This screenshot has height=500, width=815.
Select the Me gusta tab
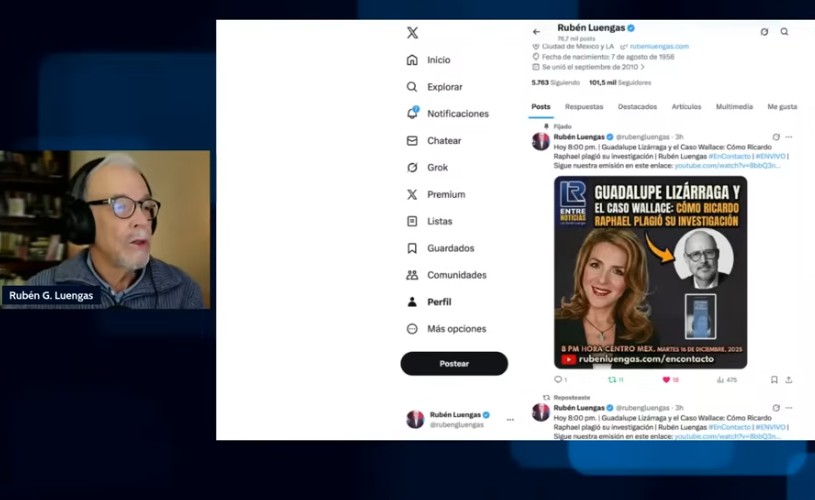pos(782,107)
